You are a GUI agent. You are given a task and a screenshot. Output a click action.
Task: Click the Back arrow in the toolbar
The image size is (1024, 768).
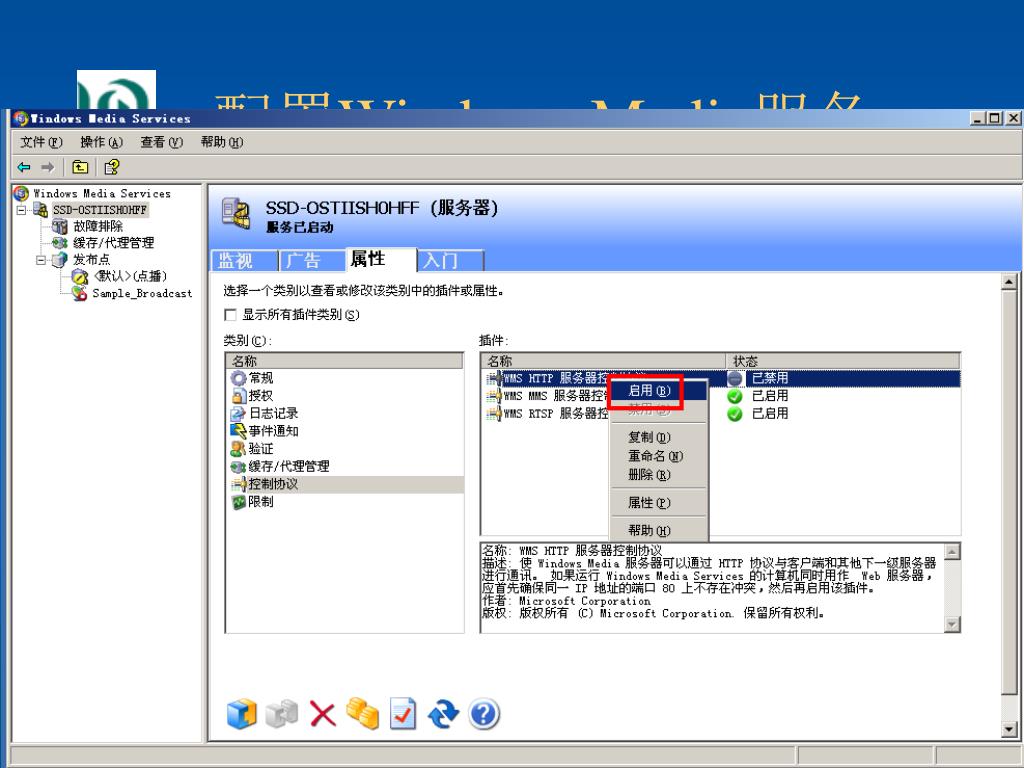pos(24,167)
